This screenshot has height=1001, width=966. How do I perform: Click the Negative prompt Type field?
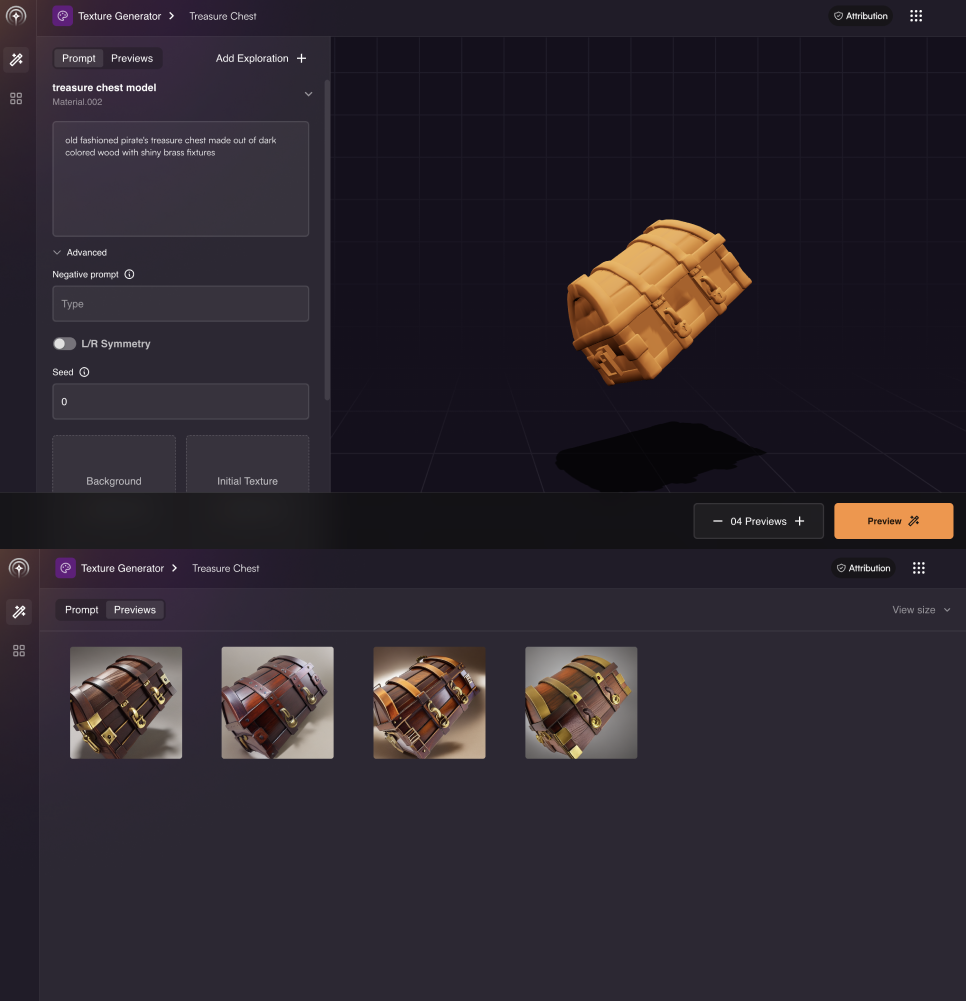(181, 304)
